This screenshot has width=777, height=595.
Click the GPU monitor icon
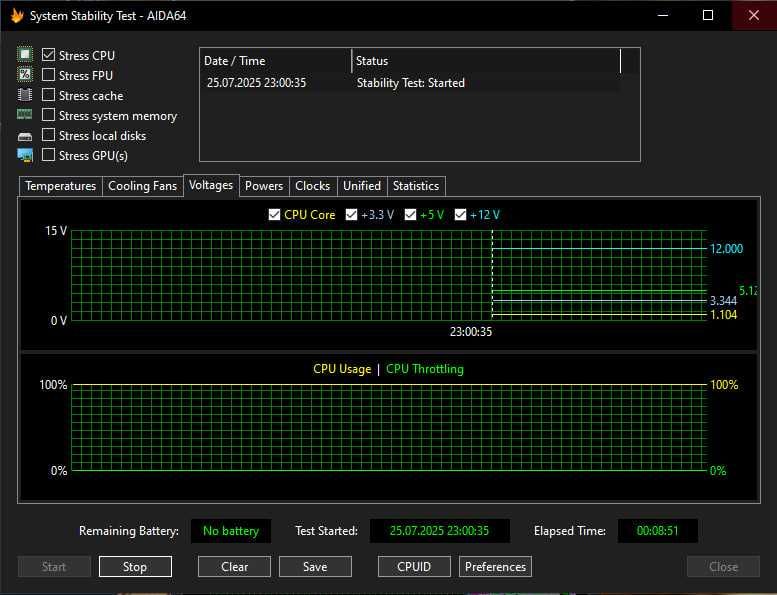coord(25,155)
